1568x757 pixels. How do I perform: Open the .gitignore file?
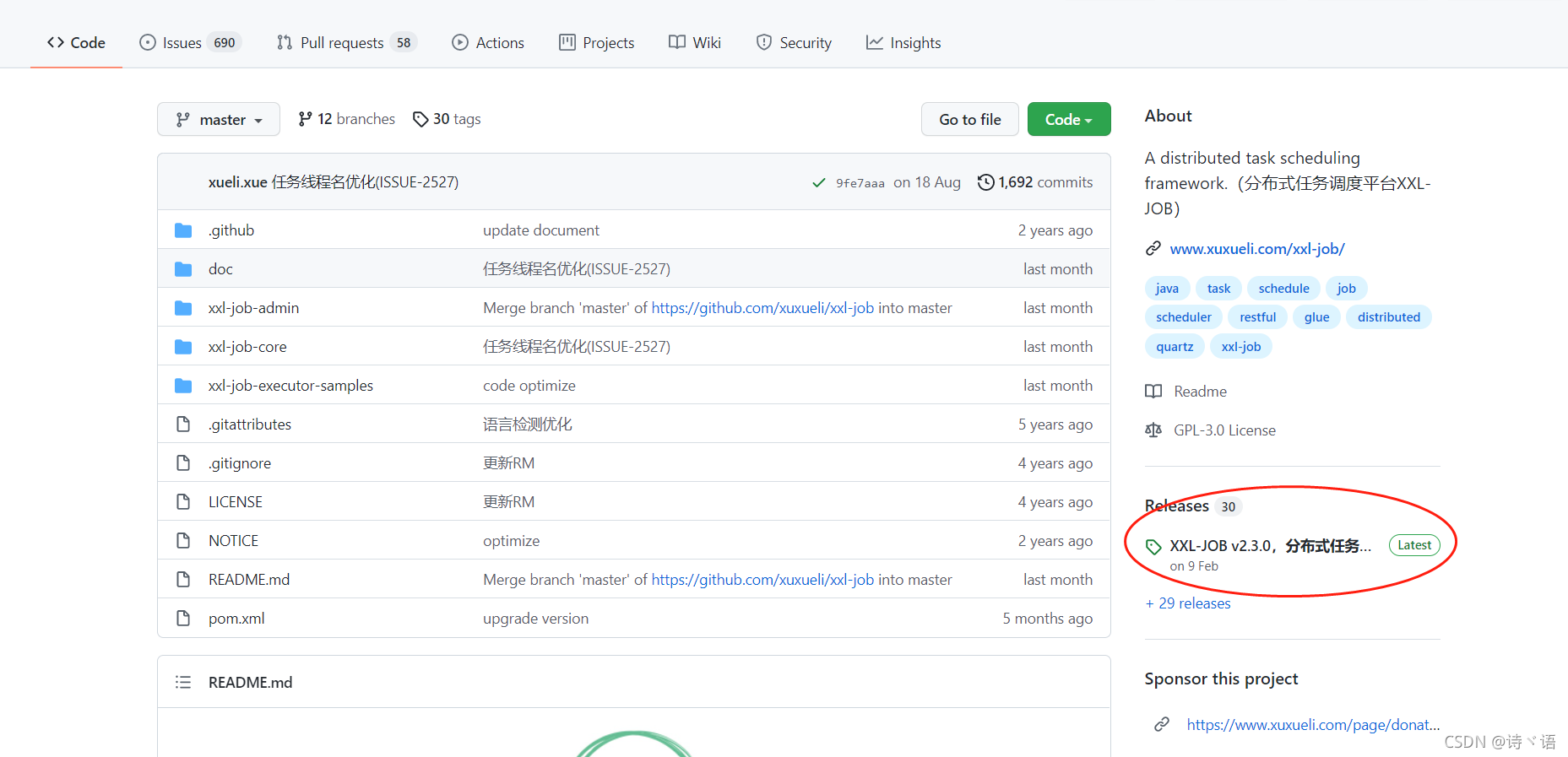[241, 463]
